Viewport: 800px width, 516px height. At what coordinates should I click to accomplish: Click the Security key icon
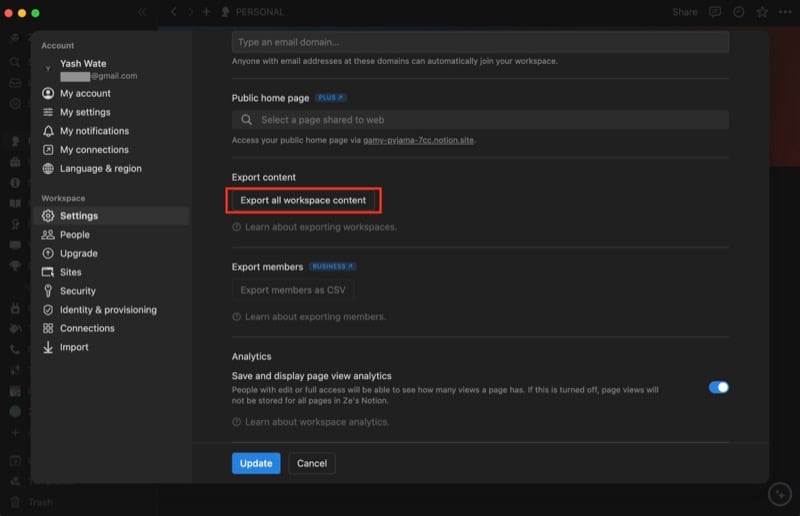click(48, 291)
